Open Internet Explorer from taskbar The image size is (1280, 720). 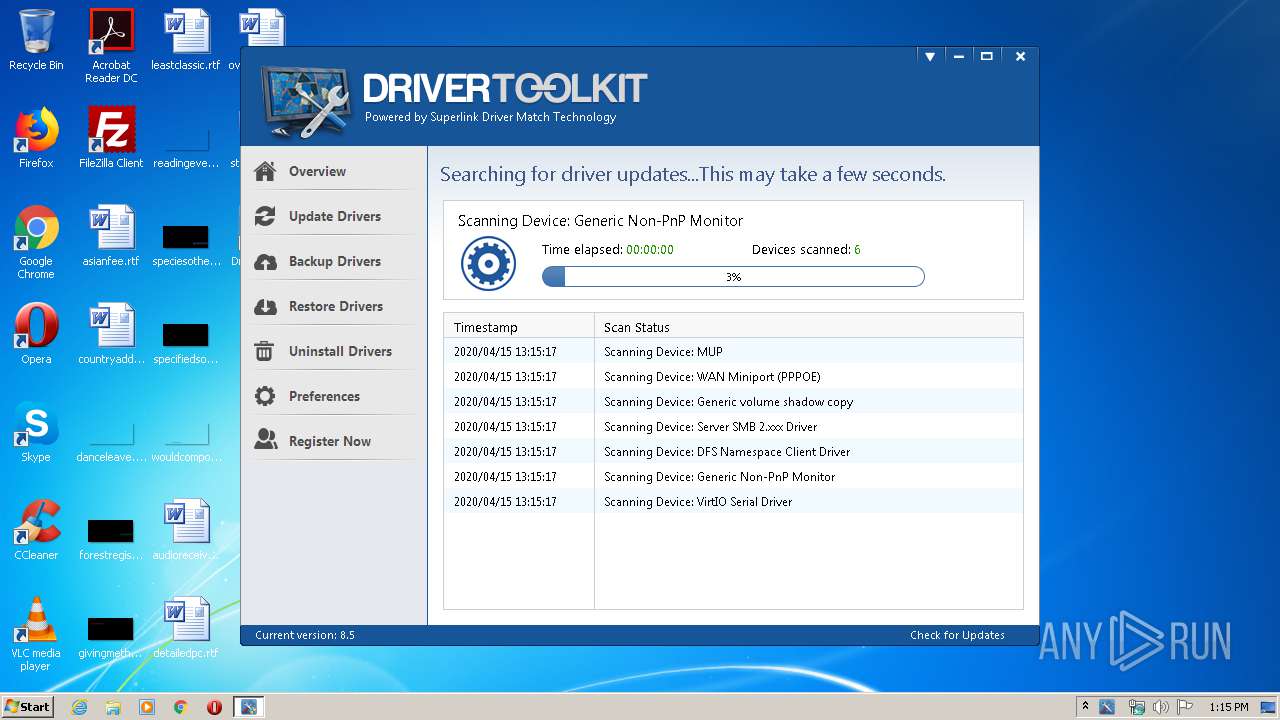coord(79,707)
